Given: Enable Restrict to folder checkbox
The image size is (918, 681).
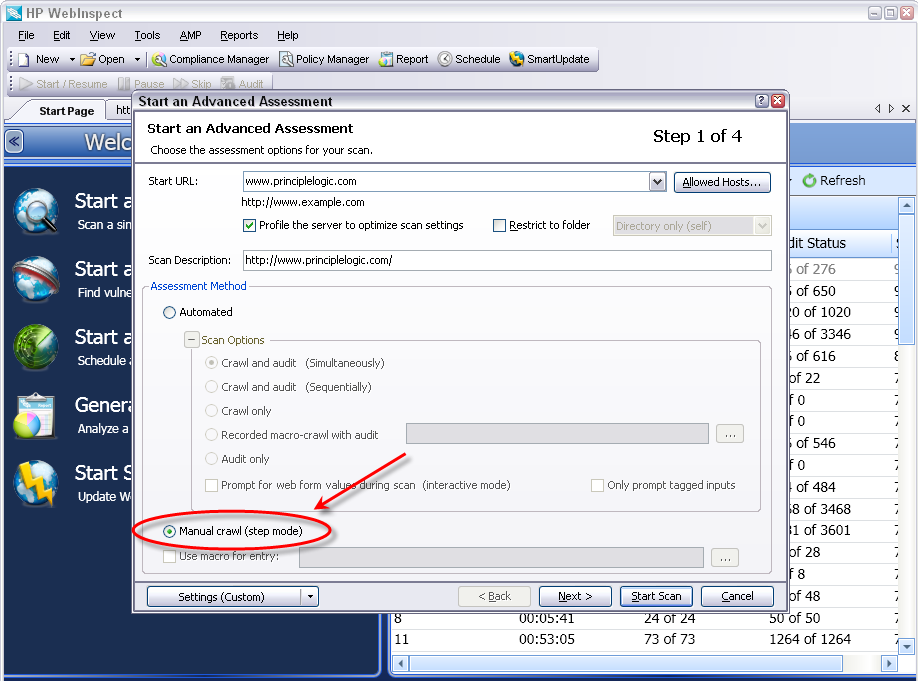Looking at the screenshot, I should click(x=499, y=225).
